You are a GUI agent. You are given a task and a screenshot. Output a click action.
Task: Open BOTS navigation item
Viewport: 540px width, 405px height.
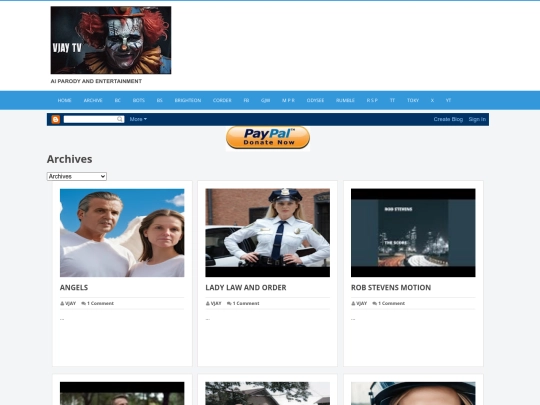click(139, 101)
